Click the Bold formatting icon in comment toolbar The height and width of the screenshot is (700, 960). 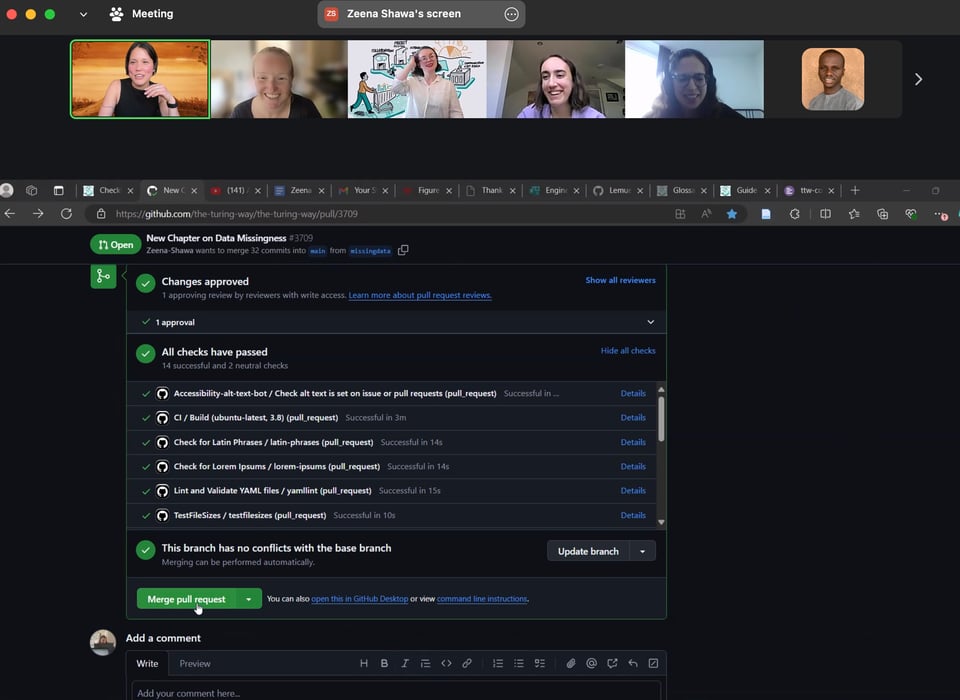pos(384,663)
